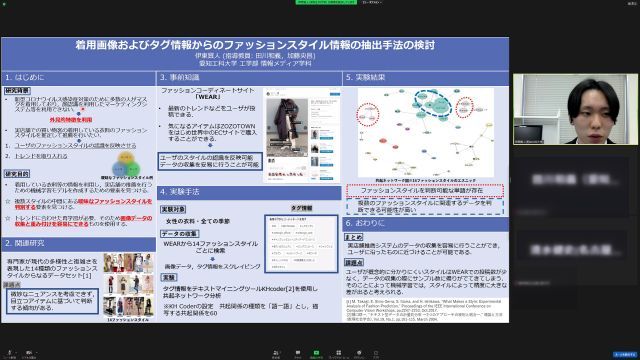Screen dimensions: 640x360
Task: Click the WEAR site screenshot in poster
Action: click(x=302, y=135)
